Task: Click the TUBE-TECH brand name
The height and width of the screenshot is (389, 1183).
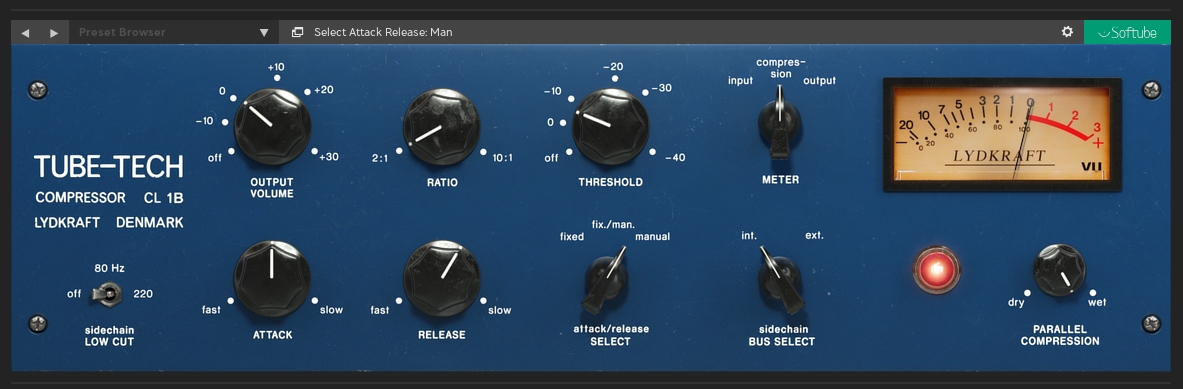Action: coord(109,167)
